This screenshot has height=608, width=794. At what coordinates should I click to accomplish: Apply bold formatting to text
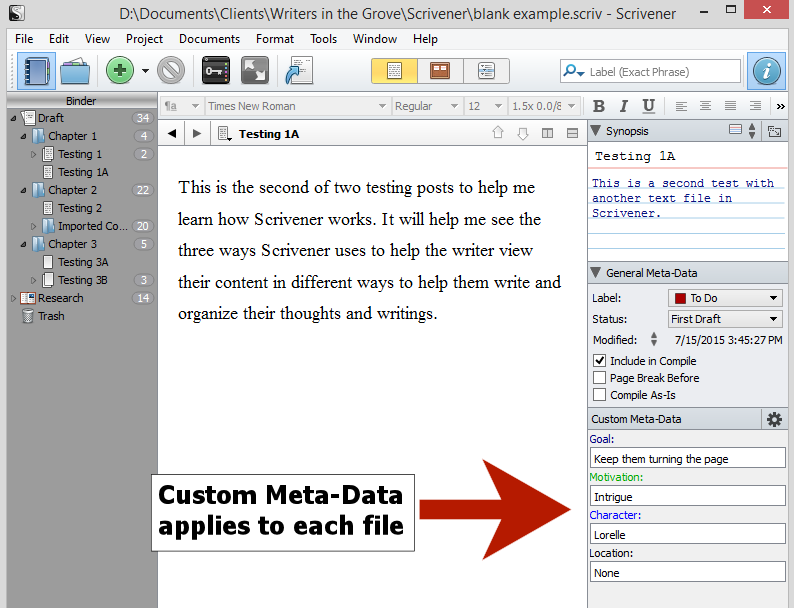click(x=600, y=106)
